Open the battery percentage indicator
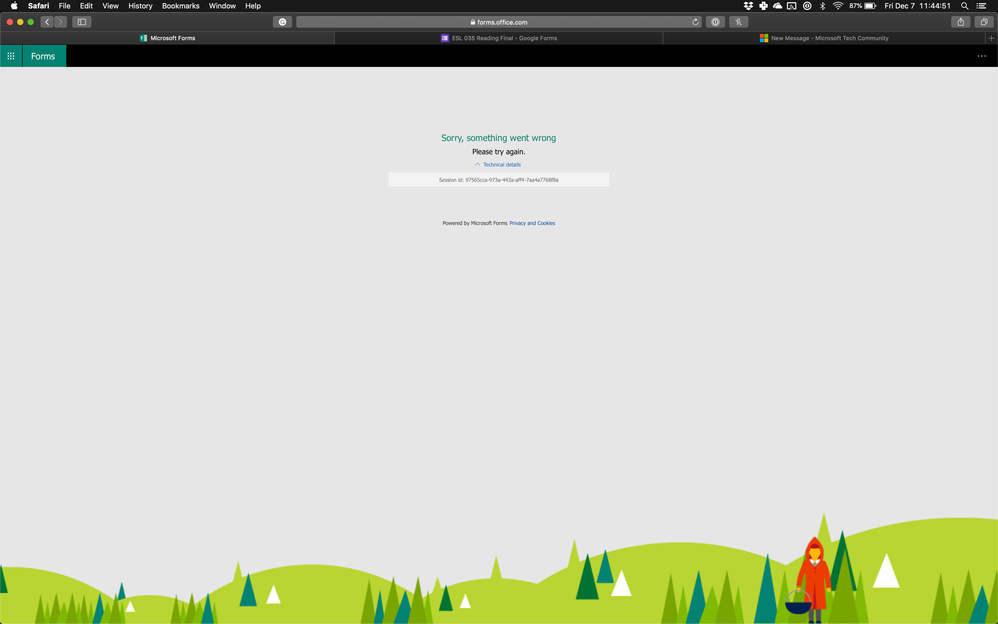 coord(856,6)
